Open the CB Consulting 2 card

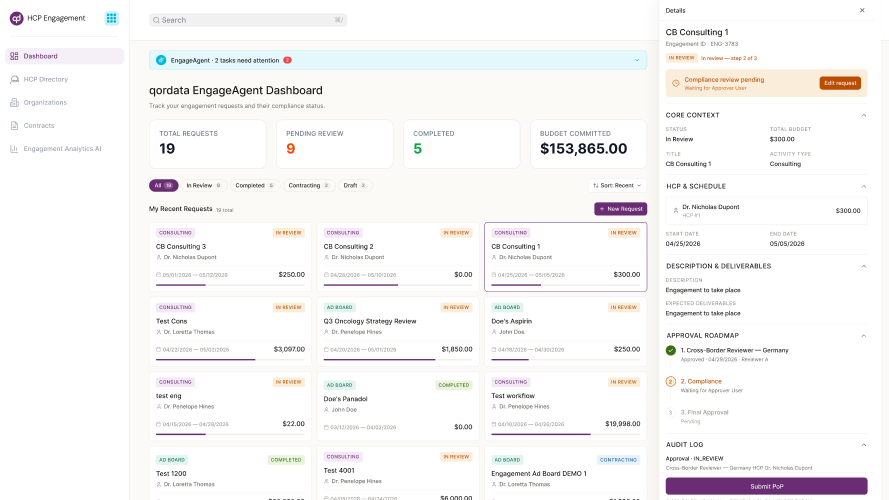pos(397,257)
